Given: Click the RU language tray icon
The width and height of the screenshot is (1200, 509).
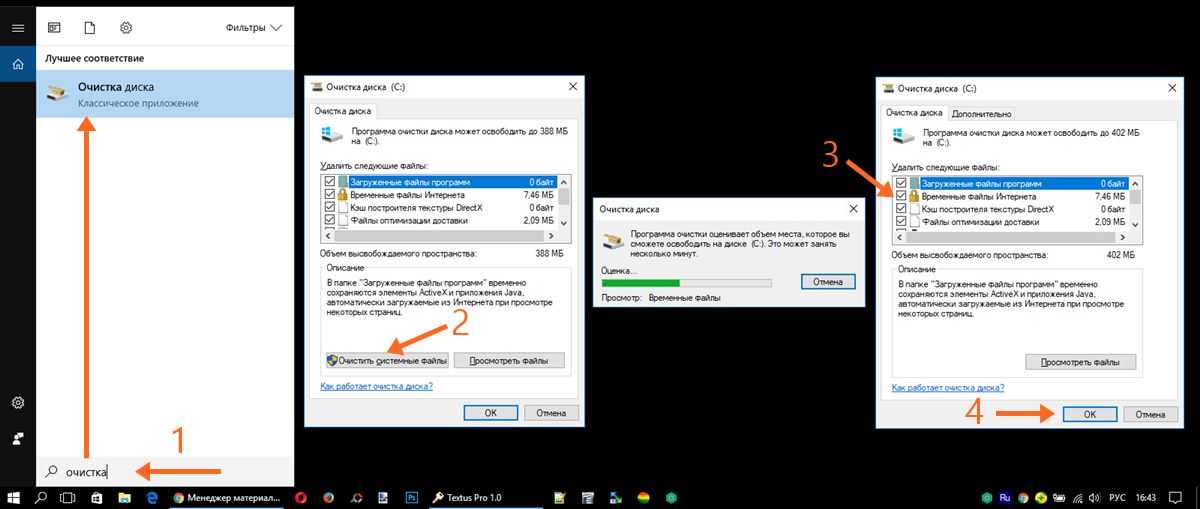Looking at the screenshot, I should pos(1005,497).
